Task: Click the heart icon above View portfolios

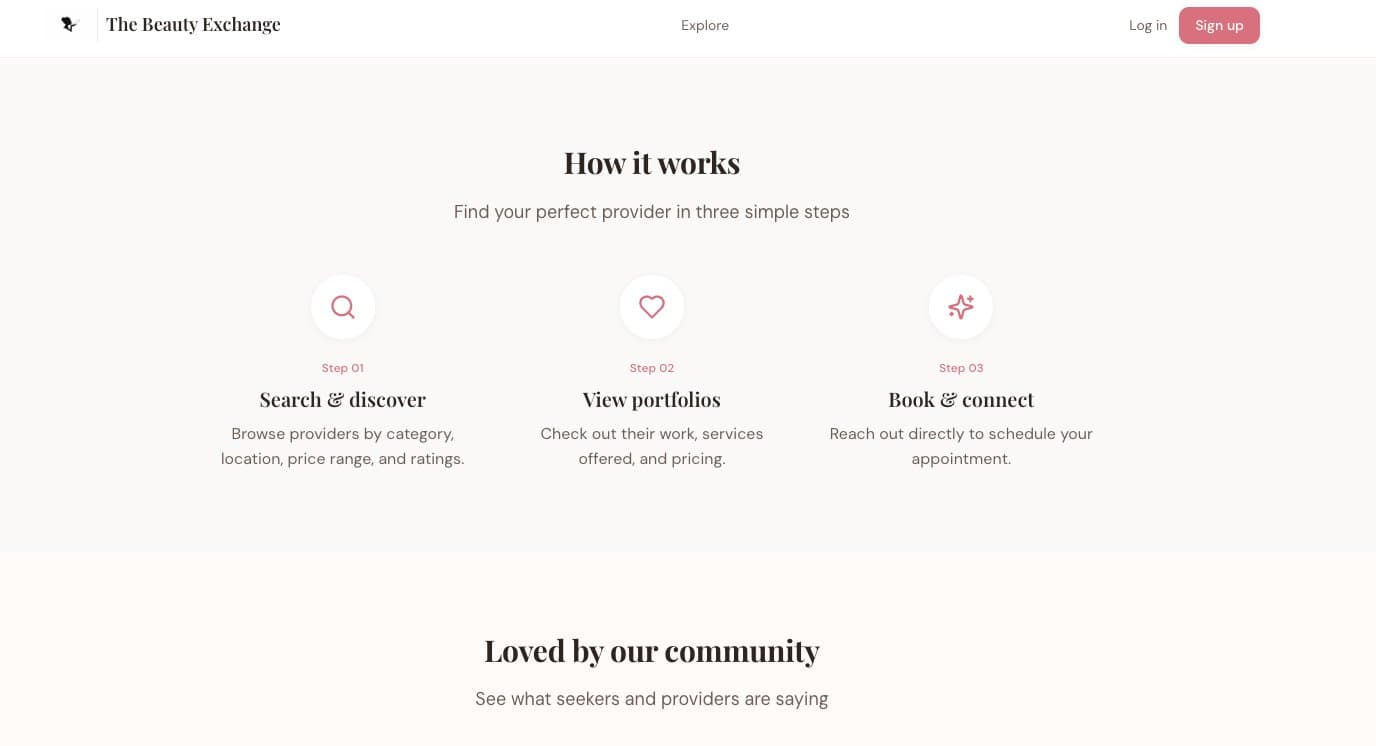Action: coord(652,307)
